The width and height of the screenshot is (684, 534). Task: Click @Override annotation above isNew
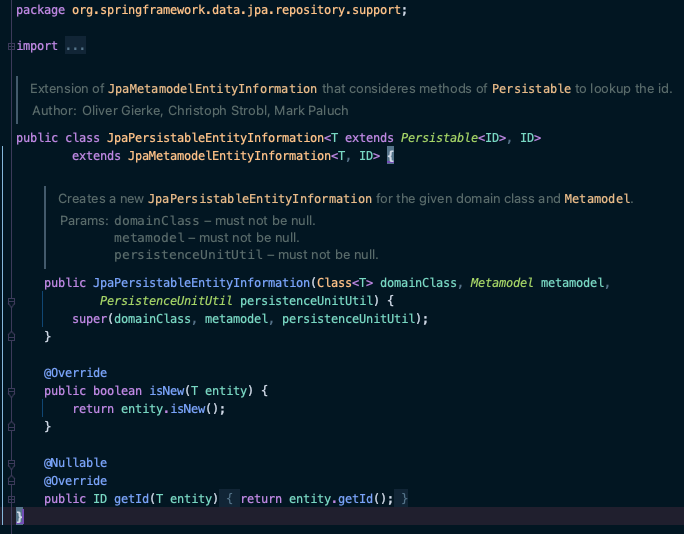75,373
